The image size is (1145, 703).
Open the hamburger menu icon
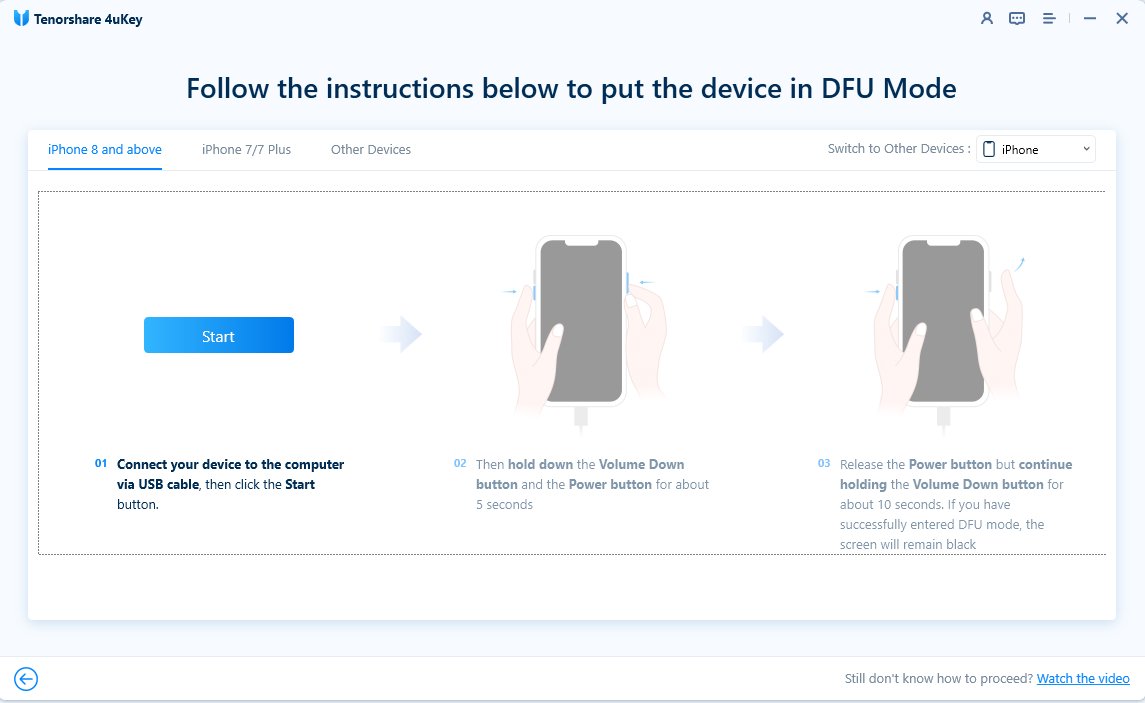[1048, 18]
